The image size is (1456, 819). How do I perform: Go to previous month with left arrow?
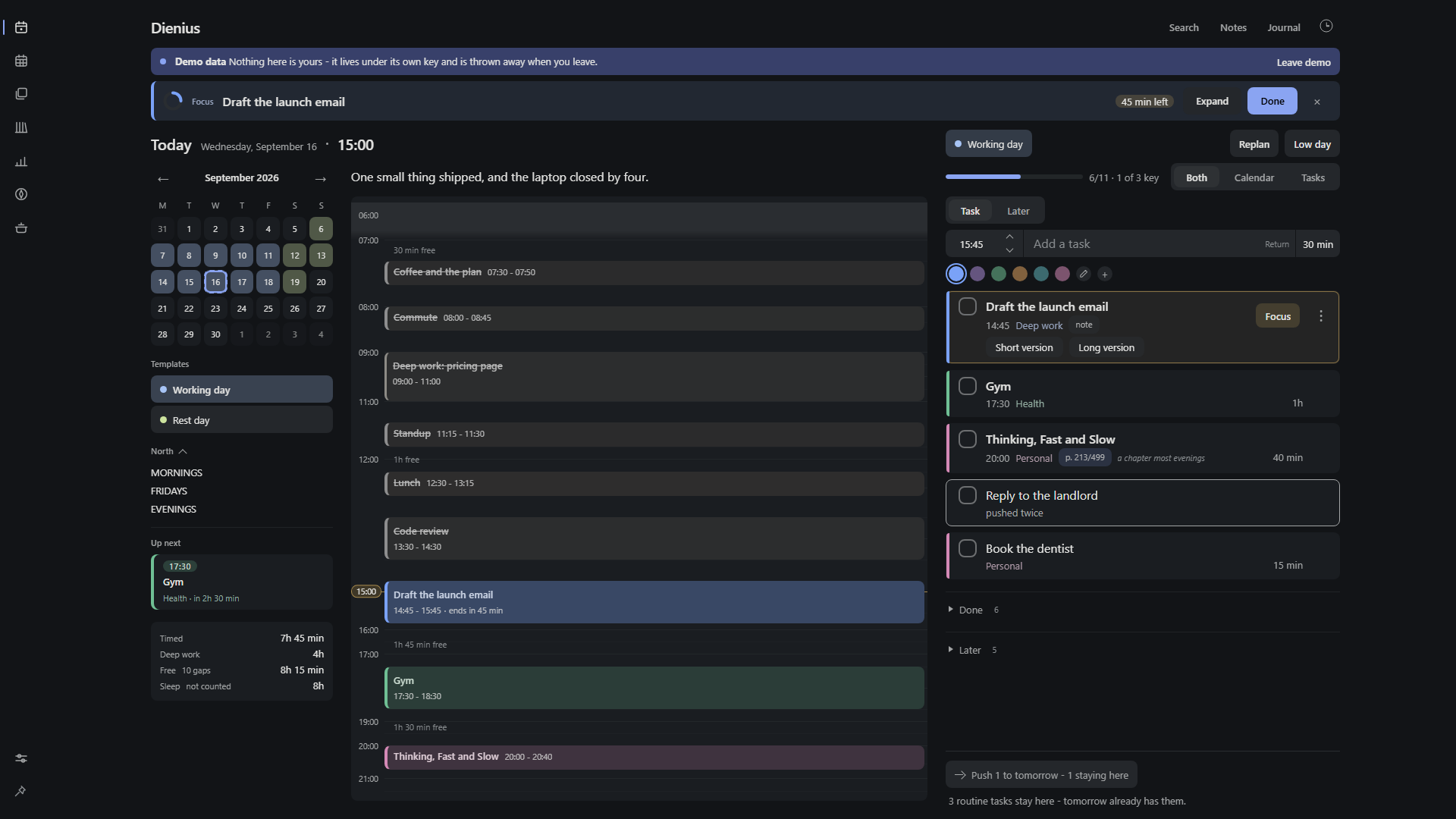click(163, 178)
